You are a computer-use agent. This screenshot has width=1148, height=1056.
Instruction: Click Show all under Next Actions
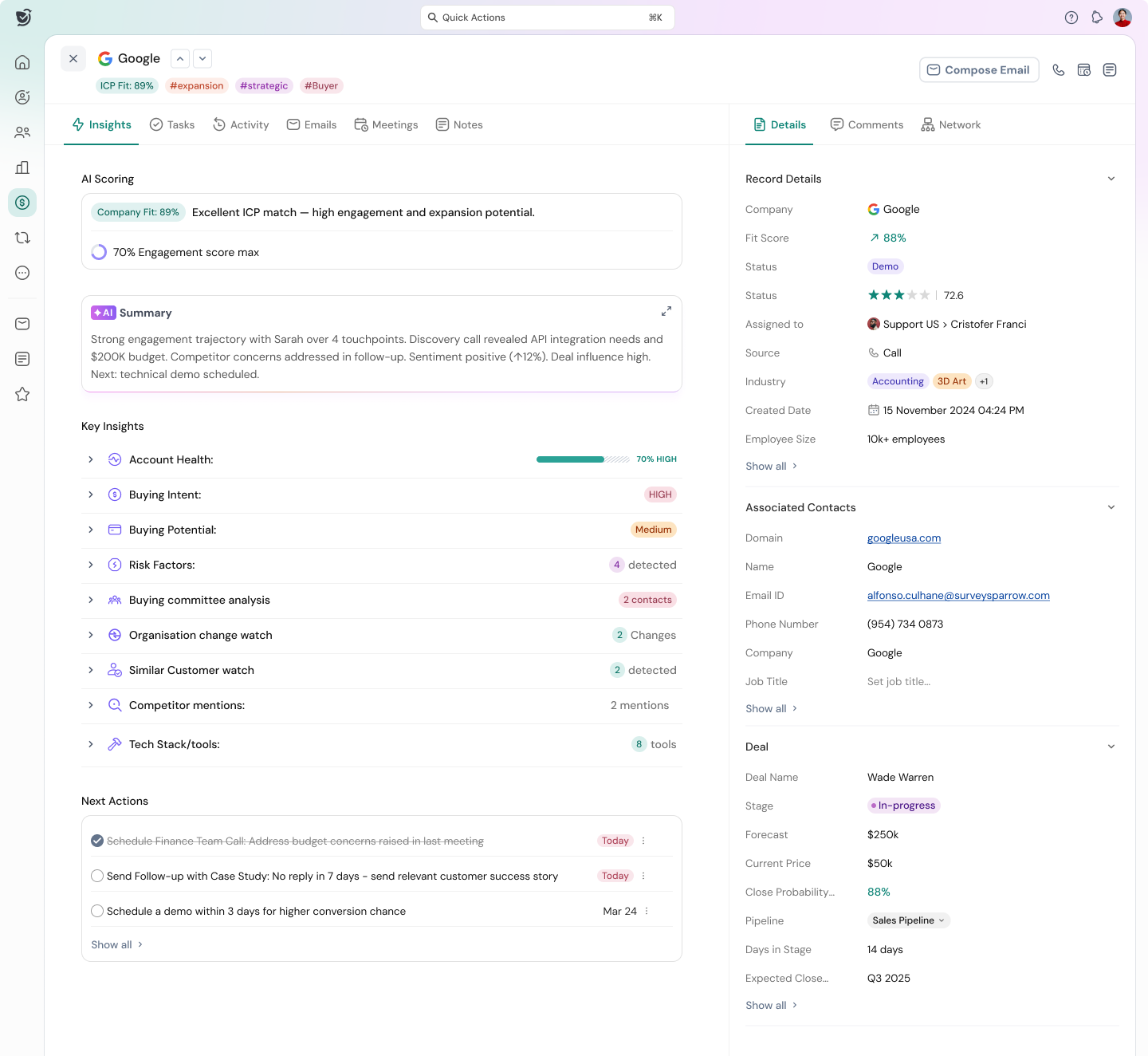point(117,944)
